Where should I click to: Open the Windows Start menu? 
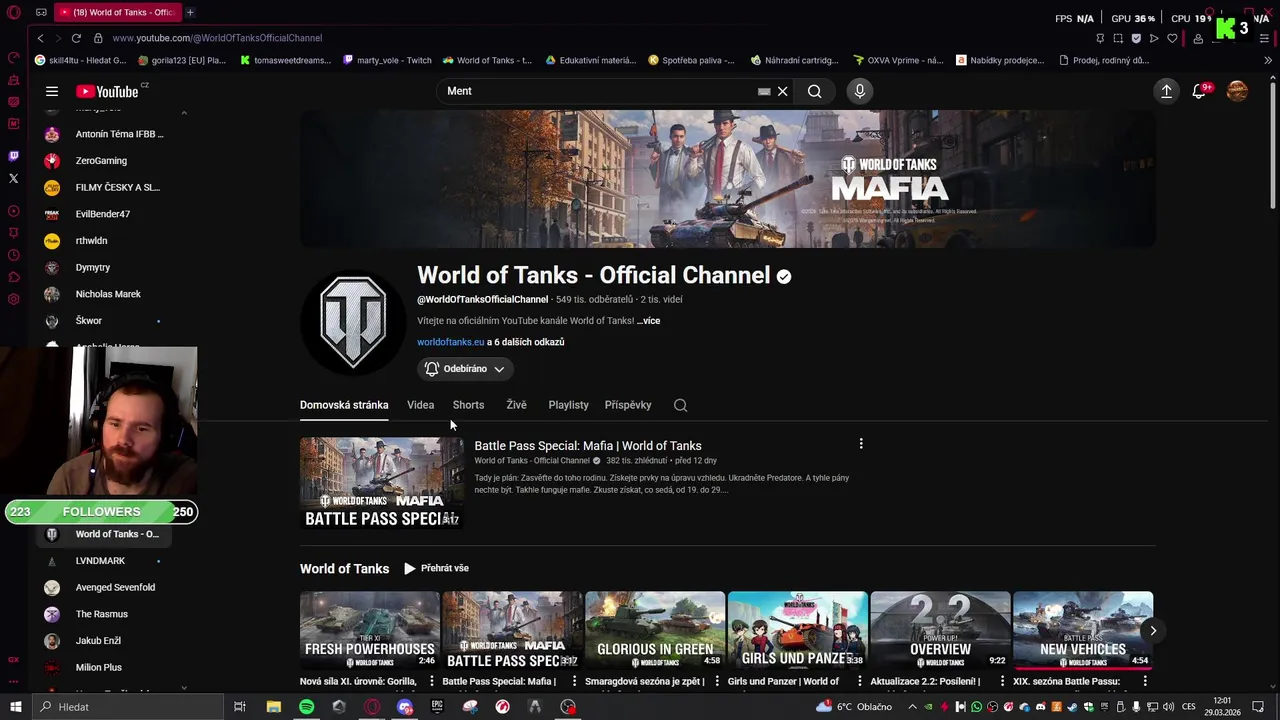click(x=15, y=707)
